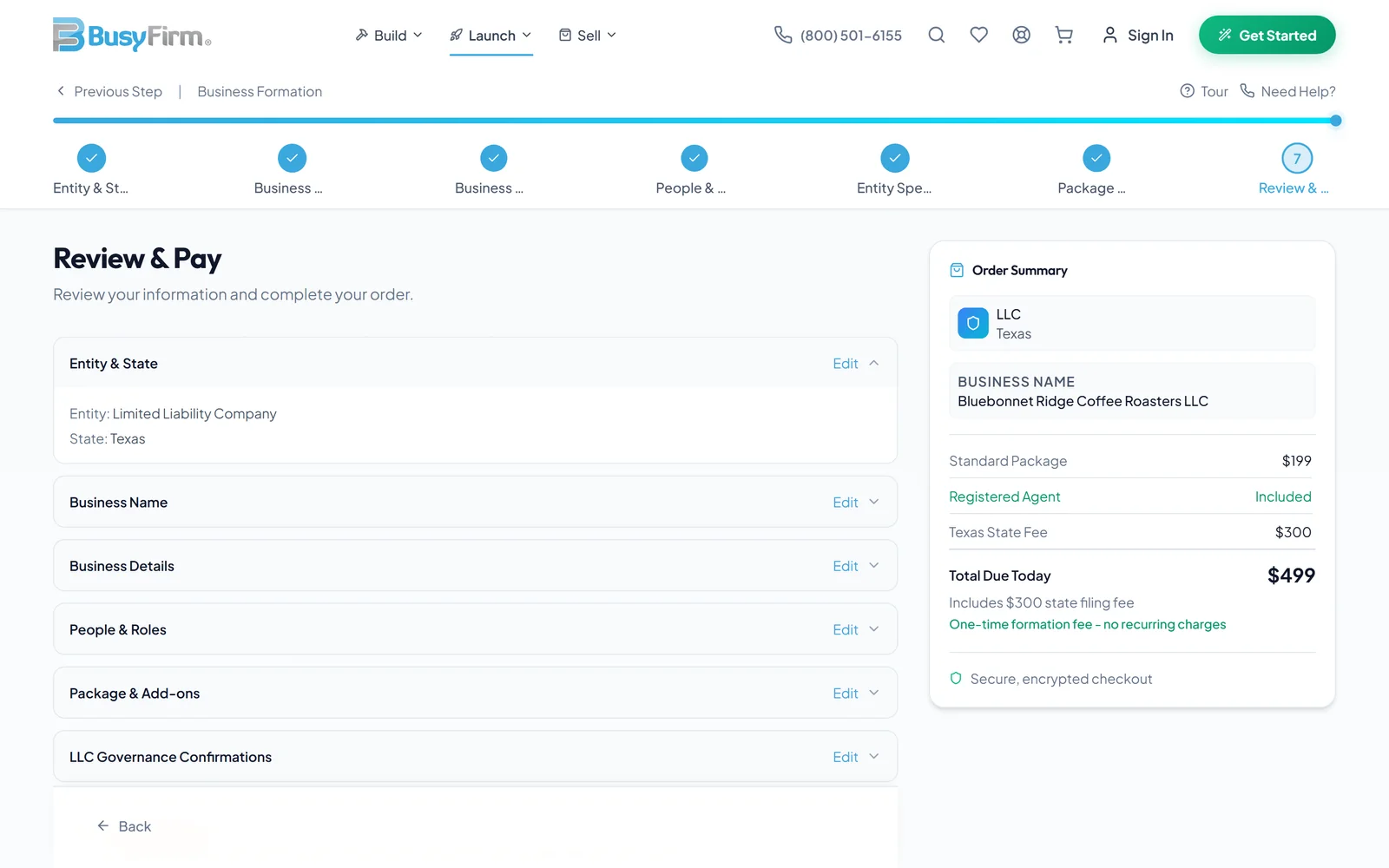This screenshot has width=1389, height=868.
Task: Select step 7 Review & ... circle
Action: [x=1297, y=158]
